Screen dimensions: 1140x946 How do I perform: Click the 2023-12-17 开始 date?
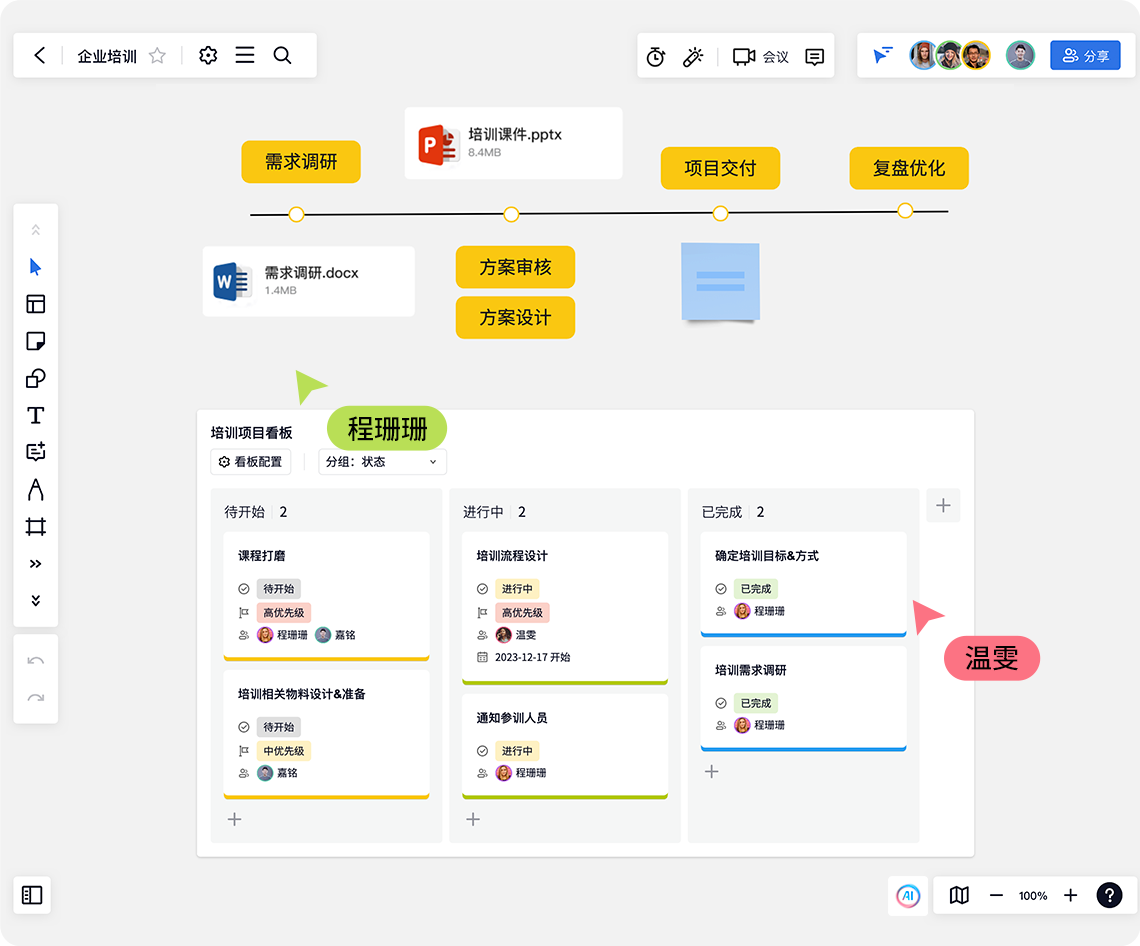[x=532, y=657]
